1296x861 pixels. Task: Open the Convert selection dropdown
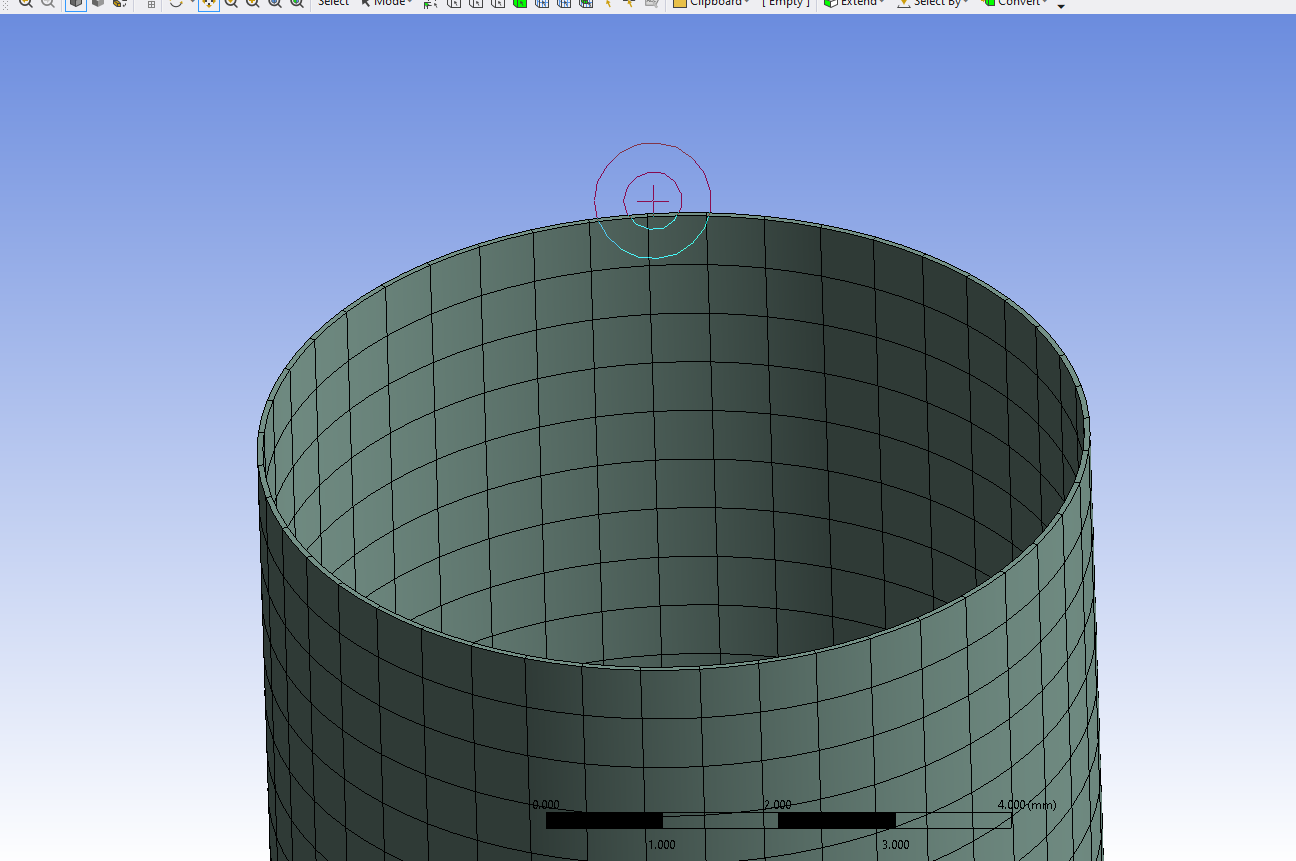(x=1015, y=3)
